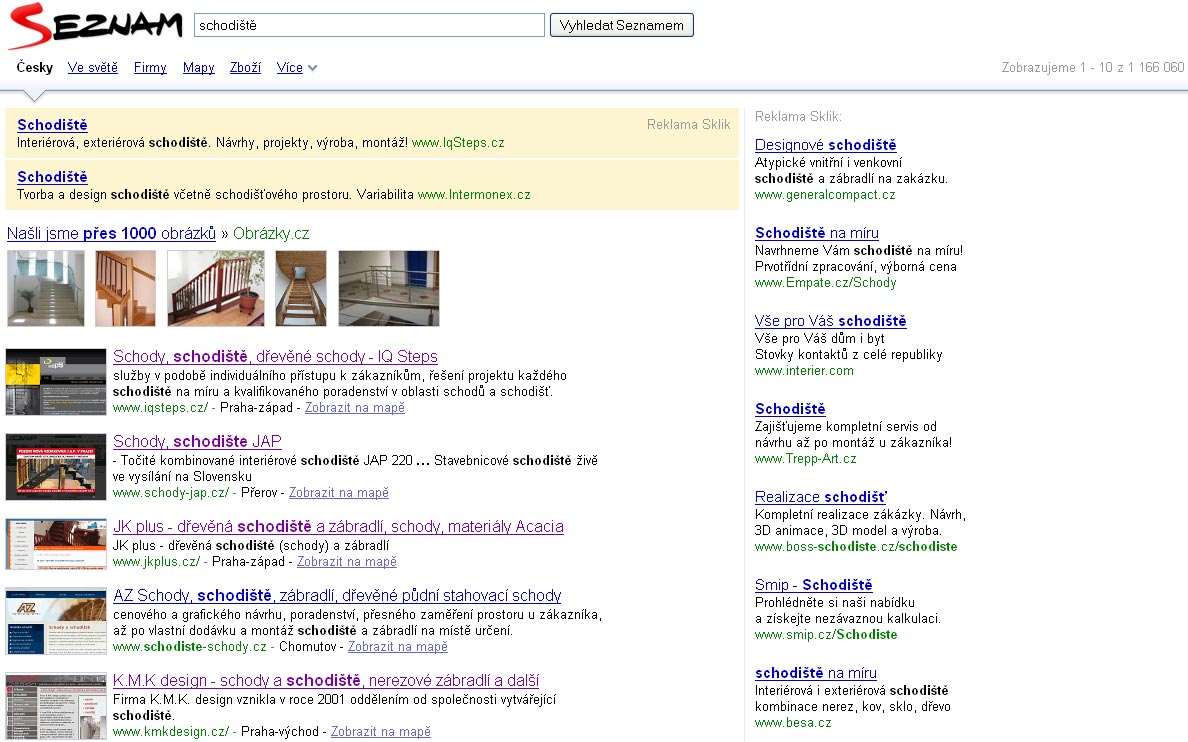This screenshot has height=742, width=1188.
Task: Open the "Firmy" tab
Action: click(x=150, y=67)
